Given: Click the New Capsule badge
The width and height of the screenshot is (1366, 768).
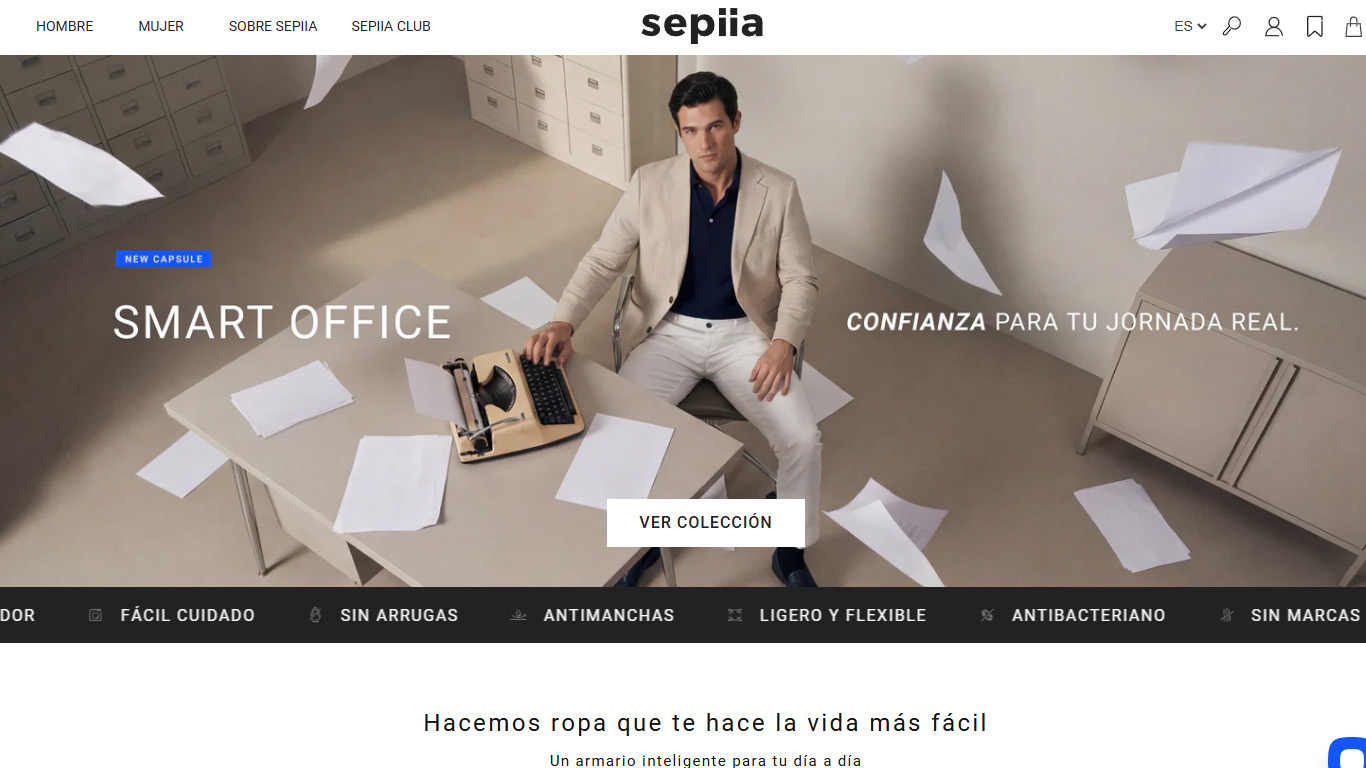Looking at the screenshot, I should (x=164, y=259).
